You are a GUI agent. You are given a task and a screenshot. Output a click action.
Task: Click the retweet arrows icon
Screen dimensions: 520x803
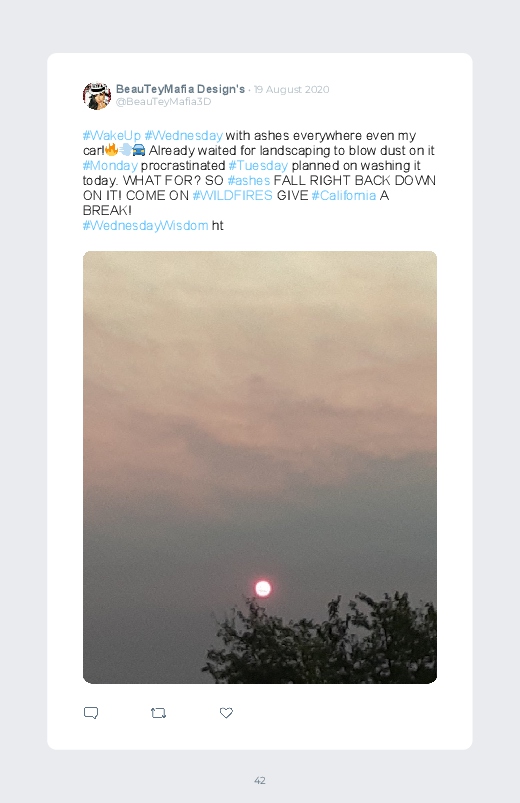(158, 713)
